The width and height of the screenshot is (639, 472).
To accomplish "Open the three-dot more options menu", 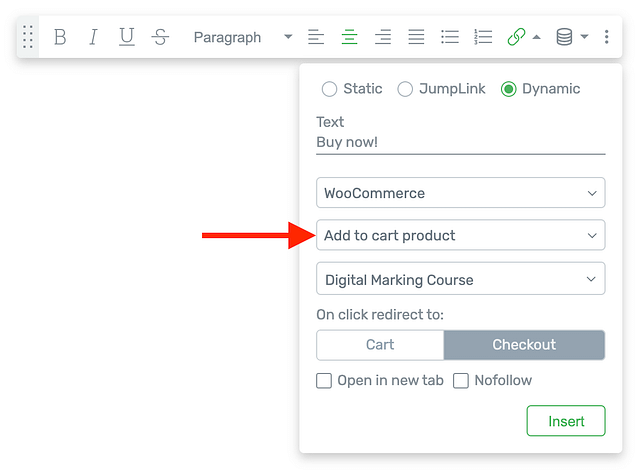I will coord(606,37).
